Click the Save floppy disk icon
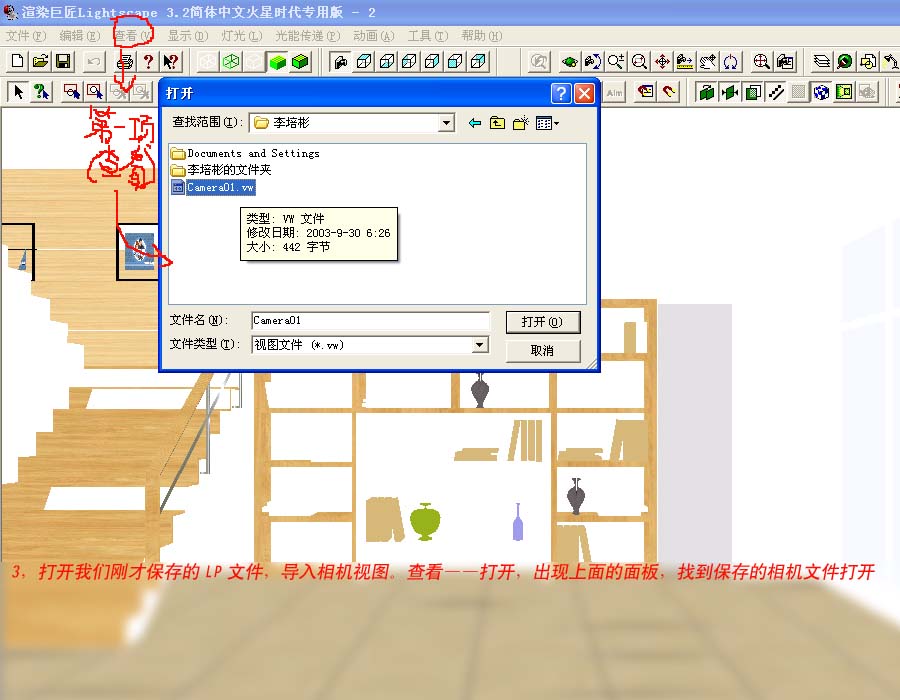The image size is (900, 700). pos(63,61)
